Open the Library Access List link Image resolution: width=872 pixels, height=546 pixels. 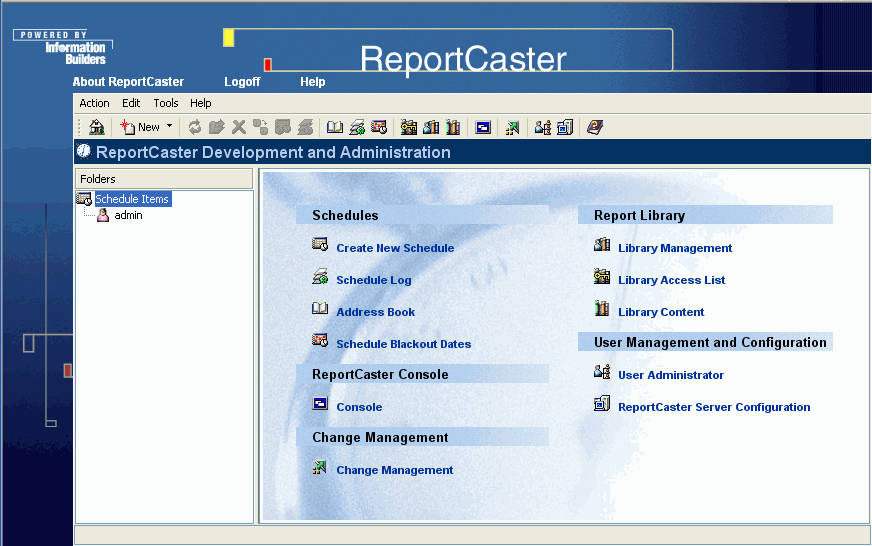672,280
